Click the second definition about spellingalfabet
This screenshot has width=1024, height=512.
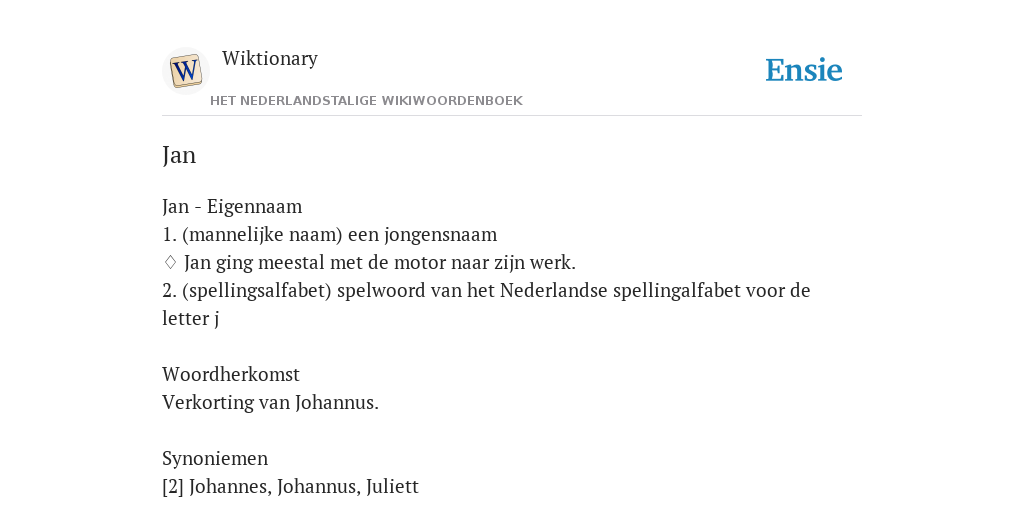point(486,304)
